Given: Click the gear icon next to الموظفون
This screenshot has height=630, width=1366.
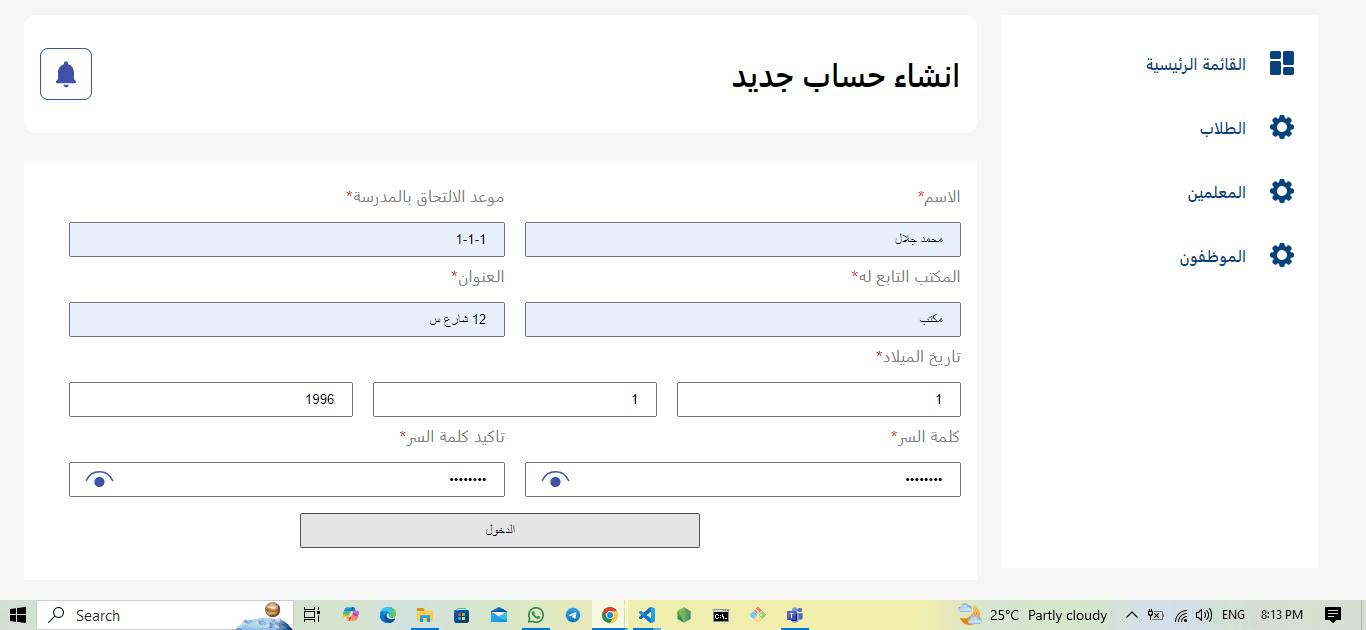Looking at the screenshot, I should (1281, 255).
